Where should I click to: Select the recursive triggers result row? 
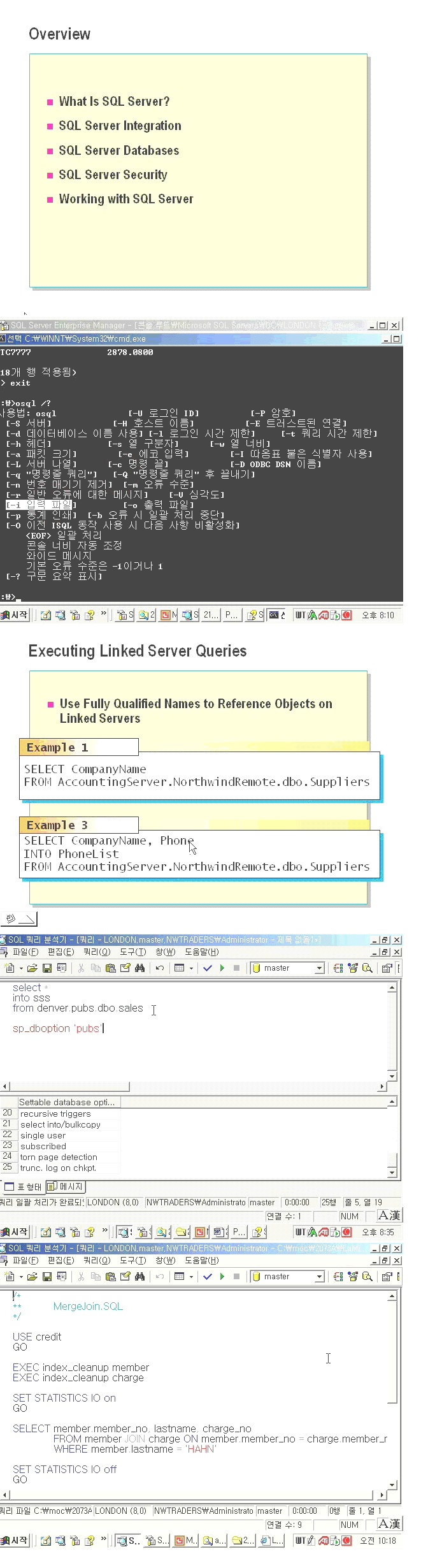(x=61, y=1114)
